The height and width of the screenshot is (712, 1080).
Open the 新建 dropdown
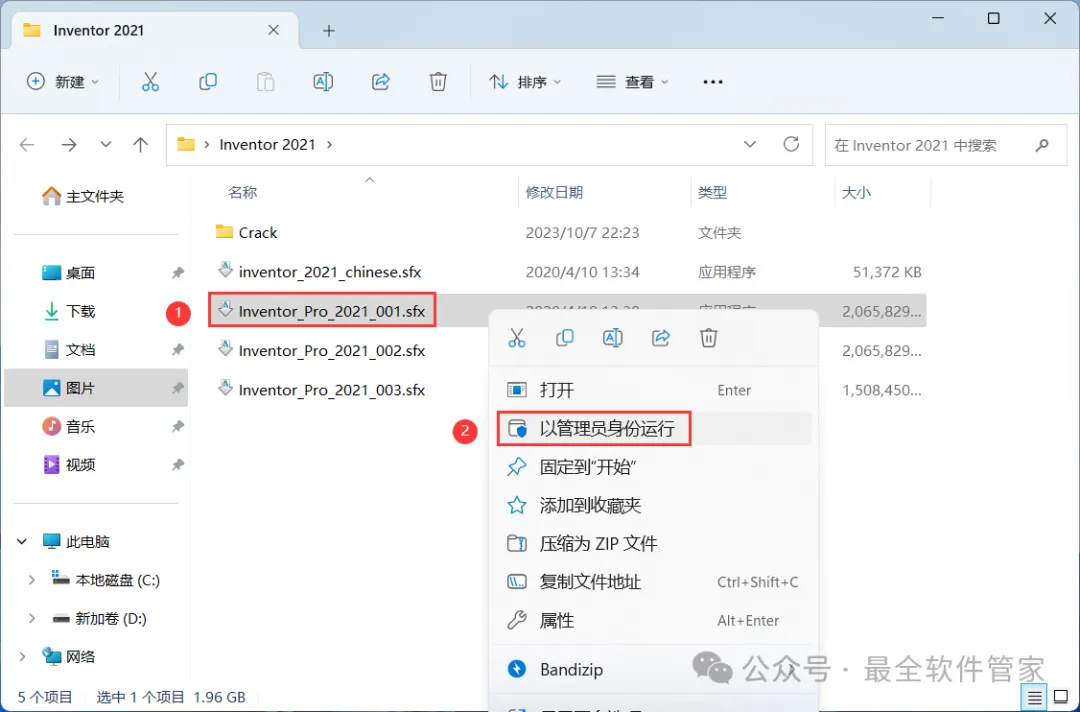63,82
